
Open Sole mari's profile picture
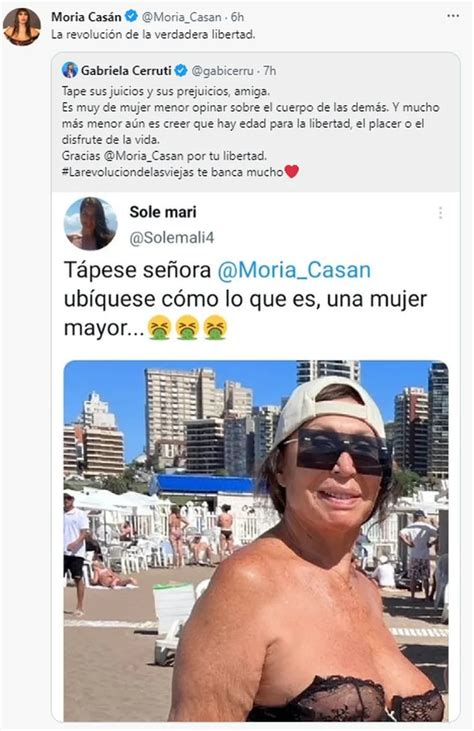90,224
